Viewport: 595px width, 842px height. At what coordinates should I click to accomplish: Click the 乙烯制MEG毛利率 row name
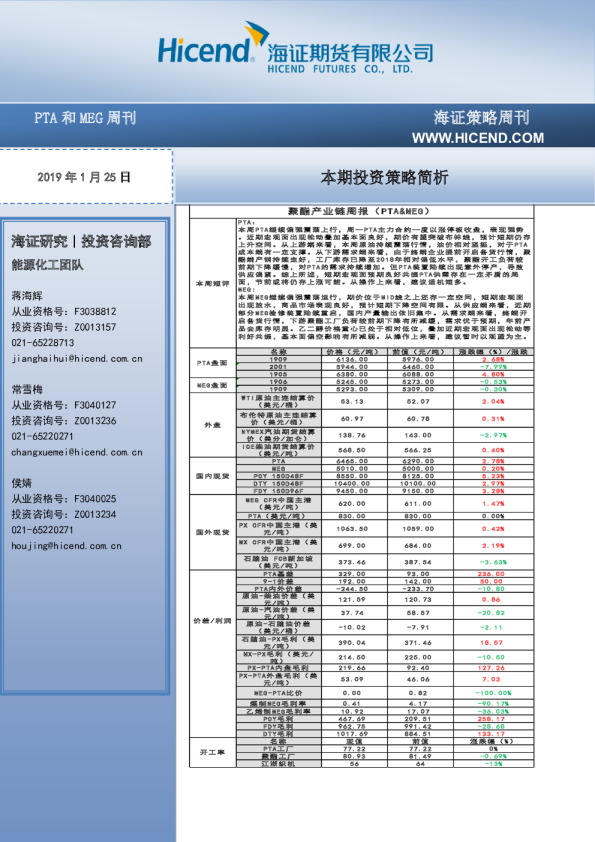[x=278, y=711]
